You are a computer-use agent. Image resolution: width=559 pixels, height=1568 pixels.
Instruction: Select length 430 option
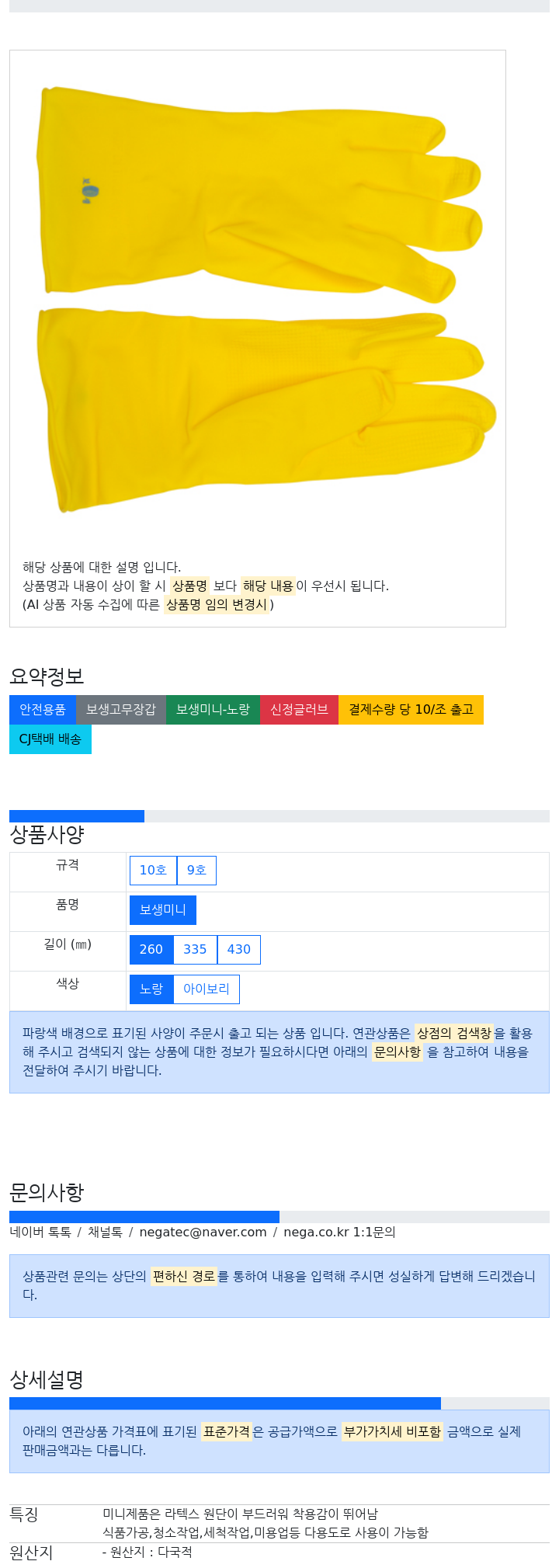[239, 950]
